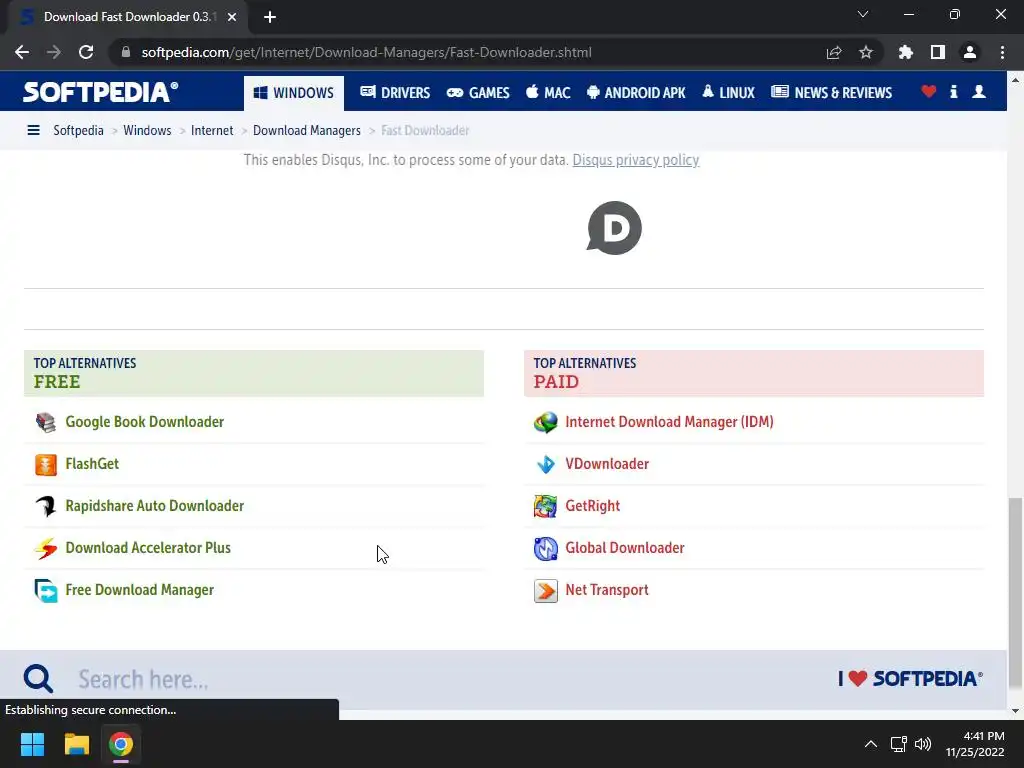The image size is (1024, 768).
Task: Open Download Accelerator Plus link
Action: [148, 548]
